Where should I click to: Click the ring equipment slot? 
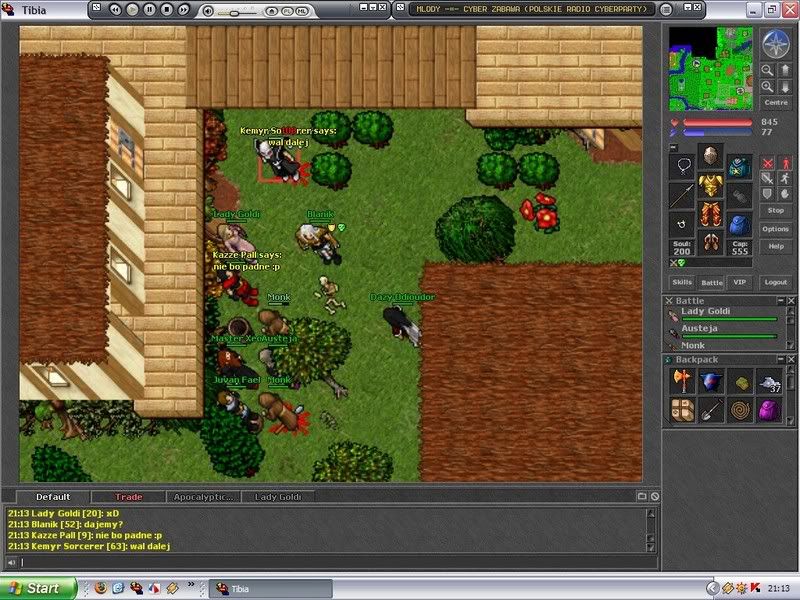pyautogui.click(x=682, y=224)
